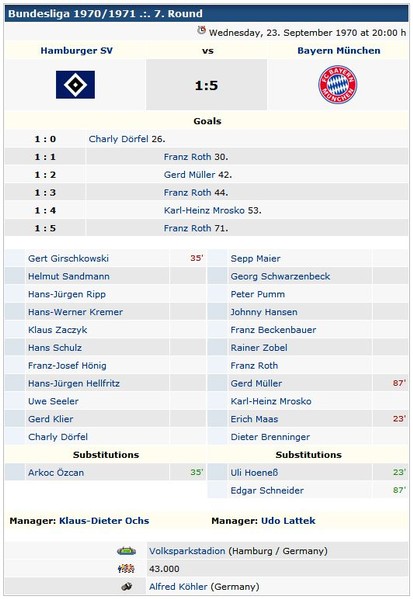Open Sepp Maier player profile
This screenshot has width=413, height=599.
255,259
